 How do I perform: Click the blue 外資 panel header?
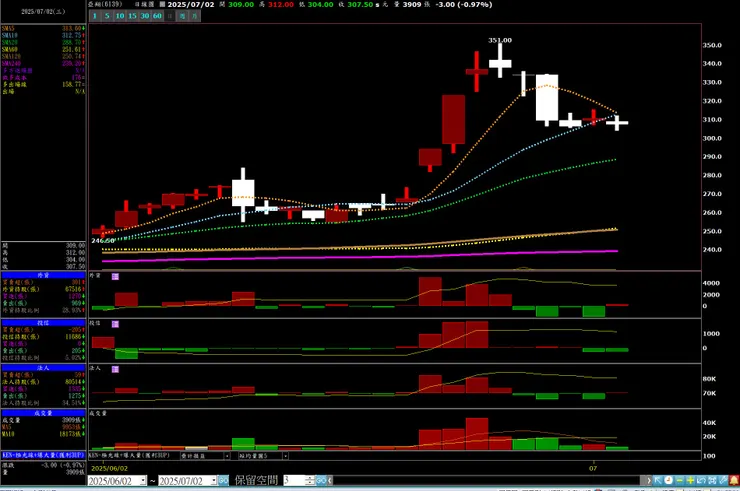coord(43,275)
